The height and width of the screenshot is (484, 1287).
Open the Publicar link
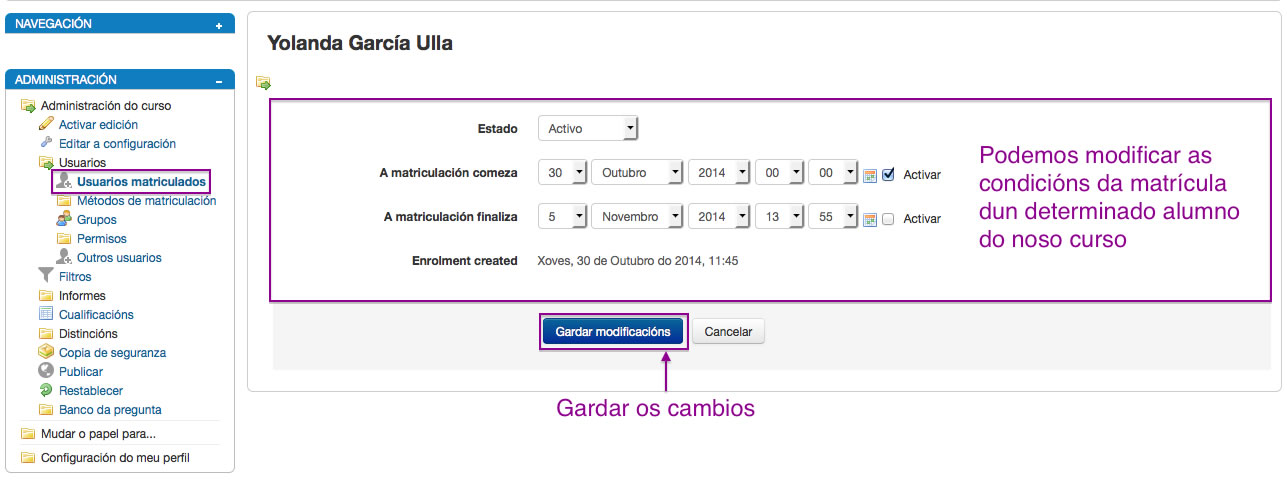tap(81, 372)
